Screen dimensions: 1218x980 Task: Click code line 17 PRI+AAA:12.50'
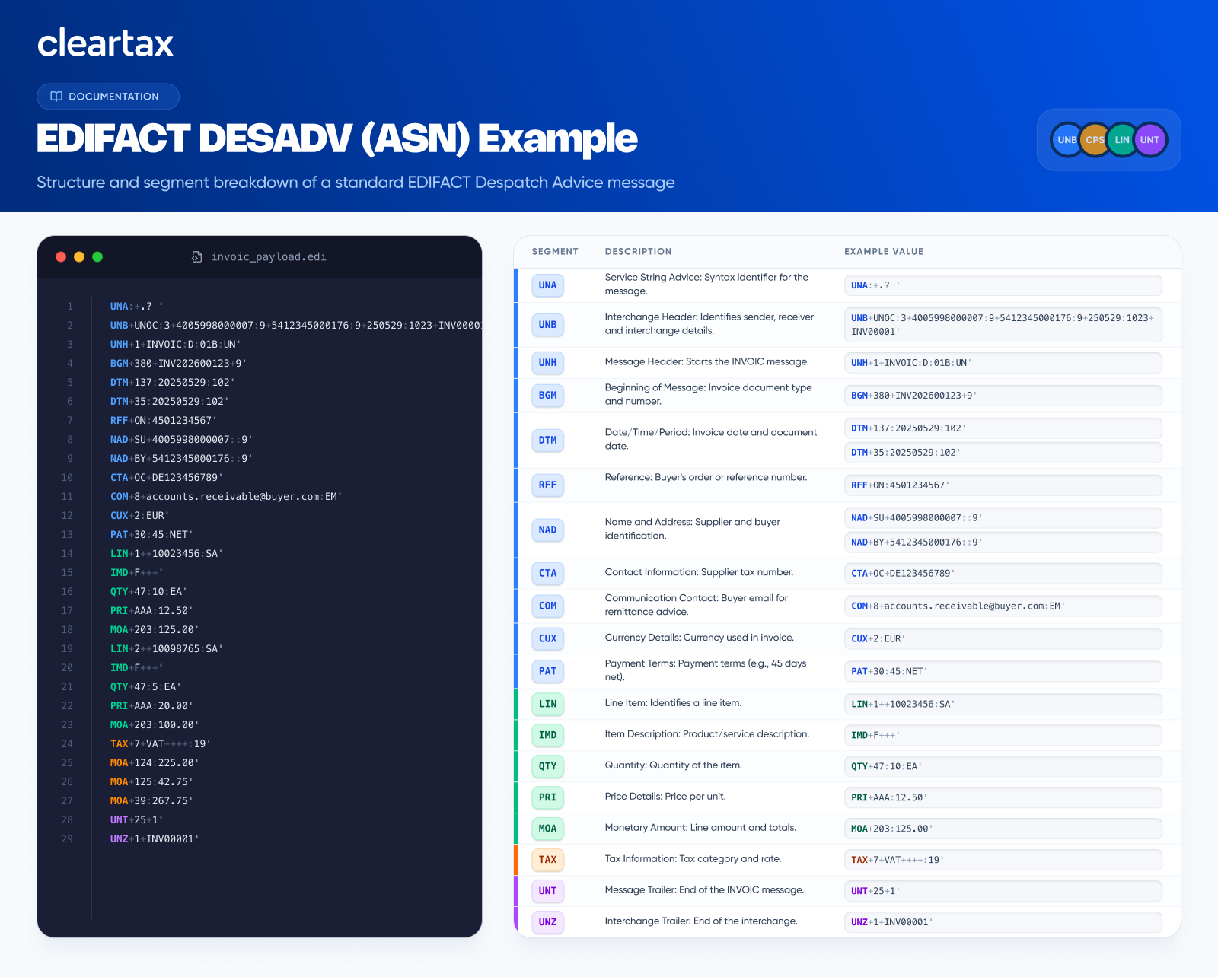pos(151,611)
